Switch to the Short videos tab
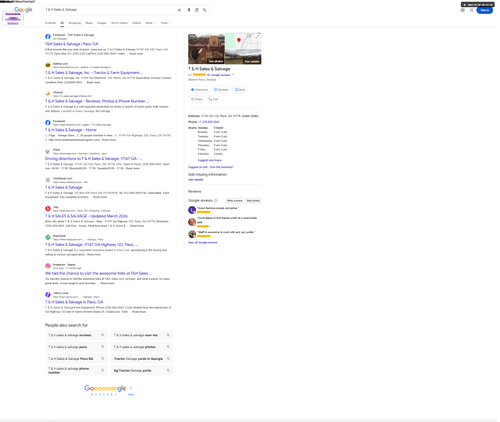Viewport: 500px width, 422px height. 119,23
